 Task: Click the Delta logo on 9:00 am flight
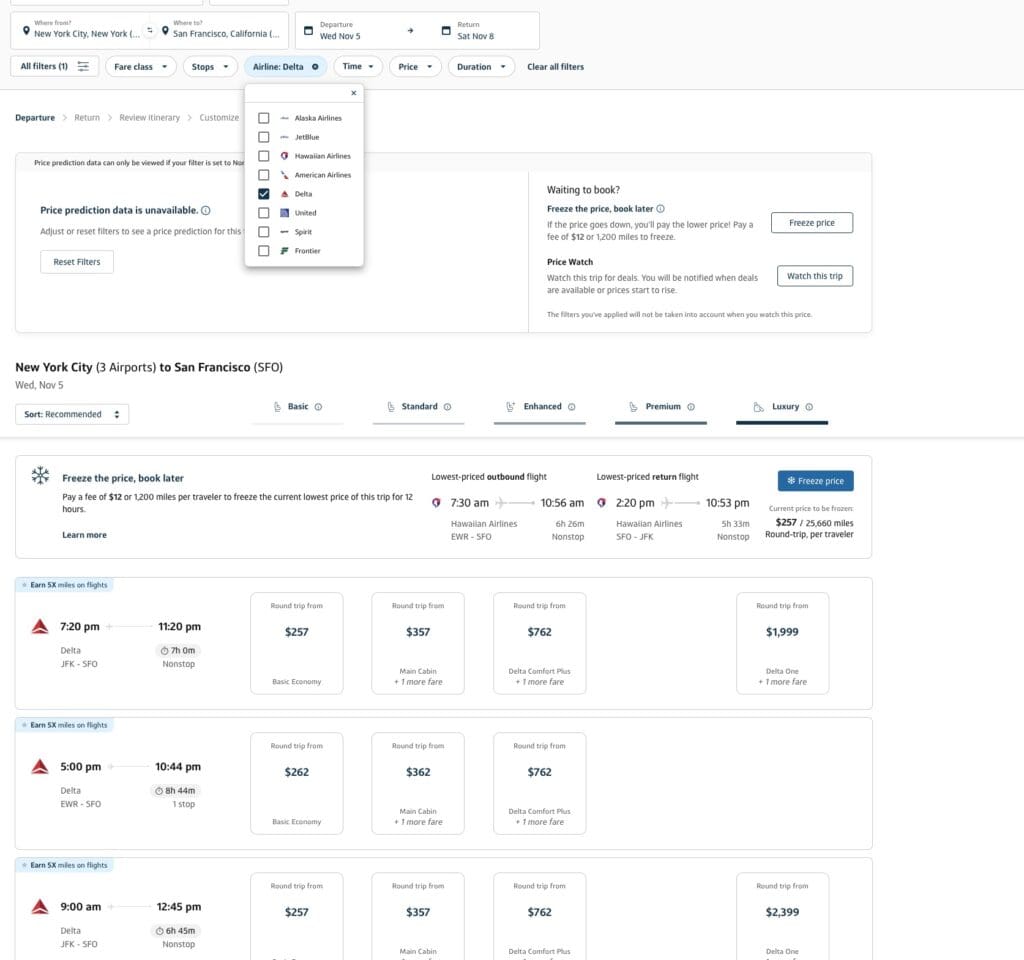pyautogui.click(x=40, y=907)
